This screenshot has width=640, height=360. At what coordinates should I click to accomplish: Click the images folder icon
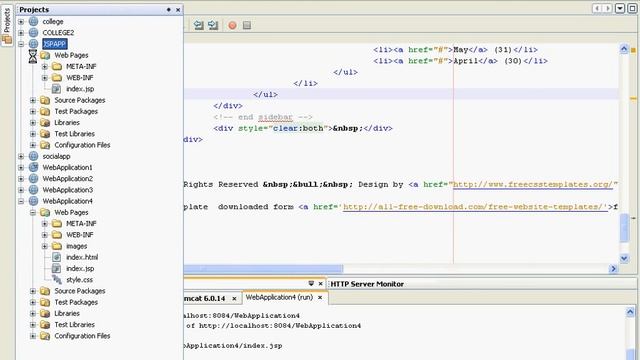(57, 246)
